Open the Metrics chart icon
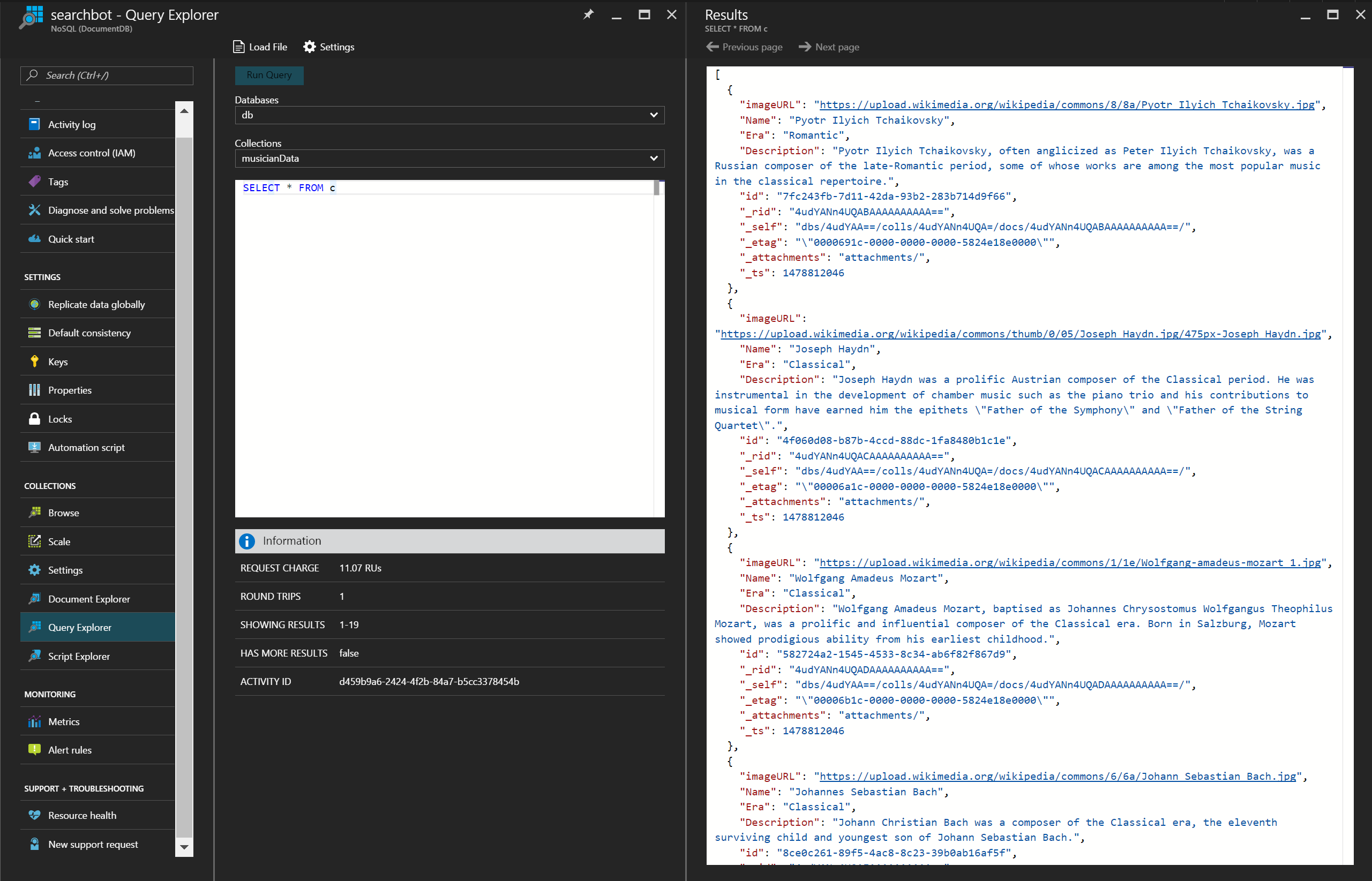This screenshot has width=1372, height=881. pyautogui.click(x=34, y=721)
